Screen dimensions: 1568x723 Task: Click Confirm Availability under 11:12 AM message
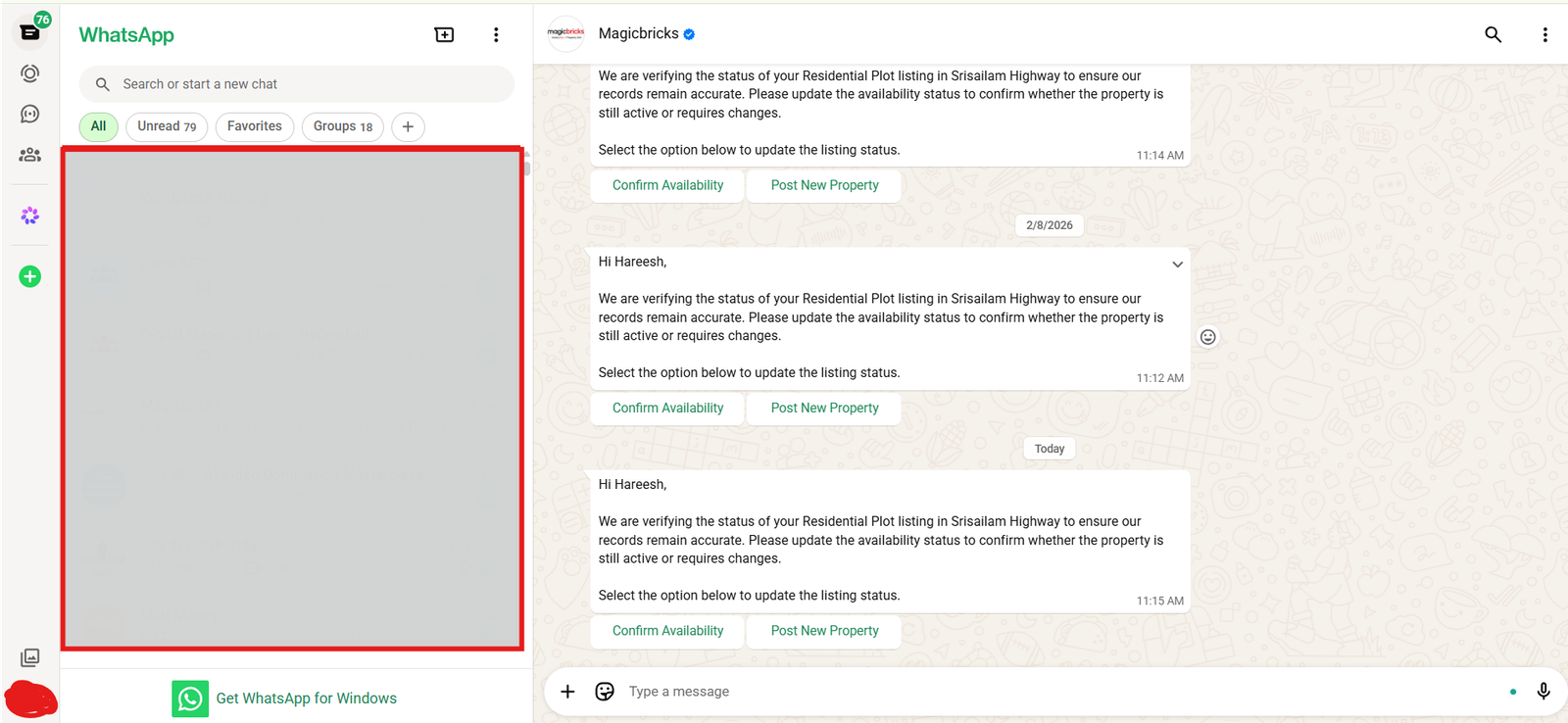point(667,408)
